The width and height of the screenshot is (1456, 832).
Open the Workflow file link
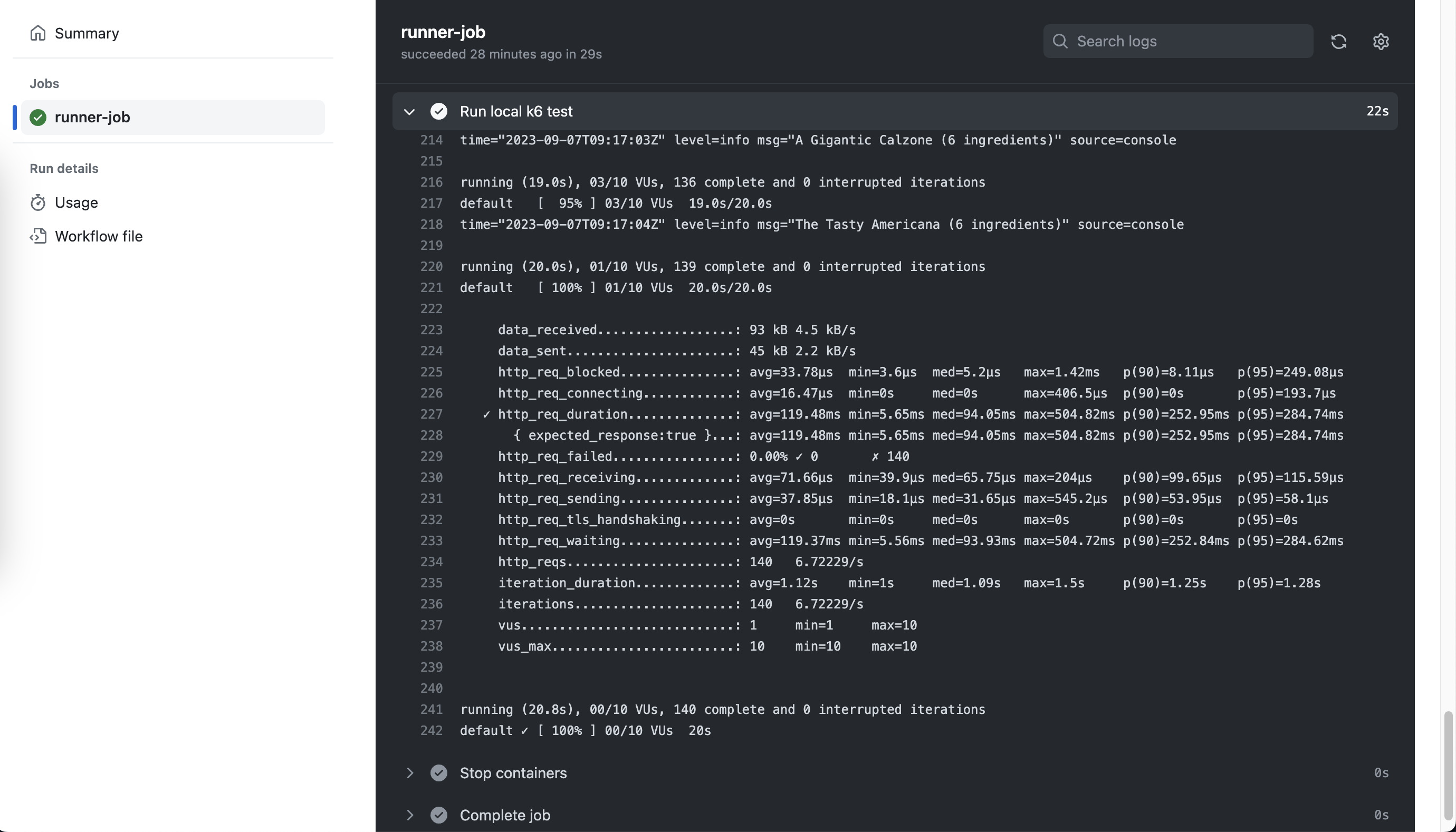[99, 236]
